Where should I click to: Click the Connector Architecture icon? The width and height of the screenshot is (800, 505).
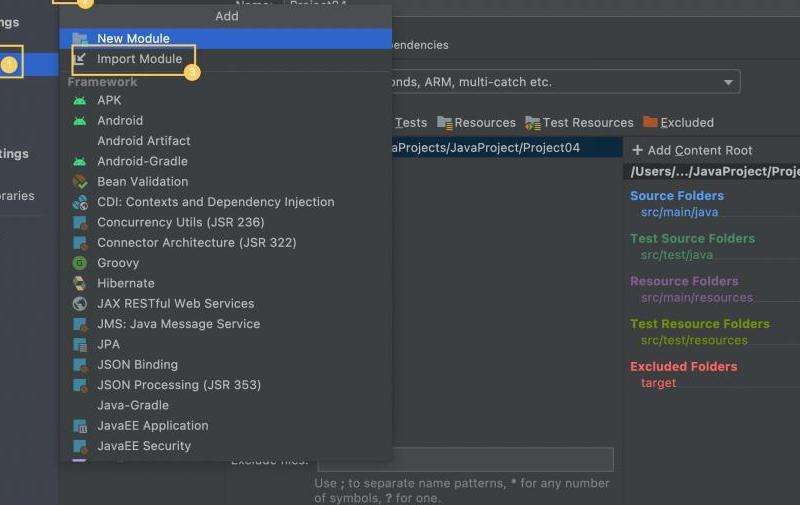click(80, 243)
